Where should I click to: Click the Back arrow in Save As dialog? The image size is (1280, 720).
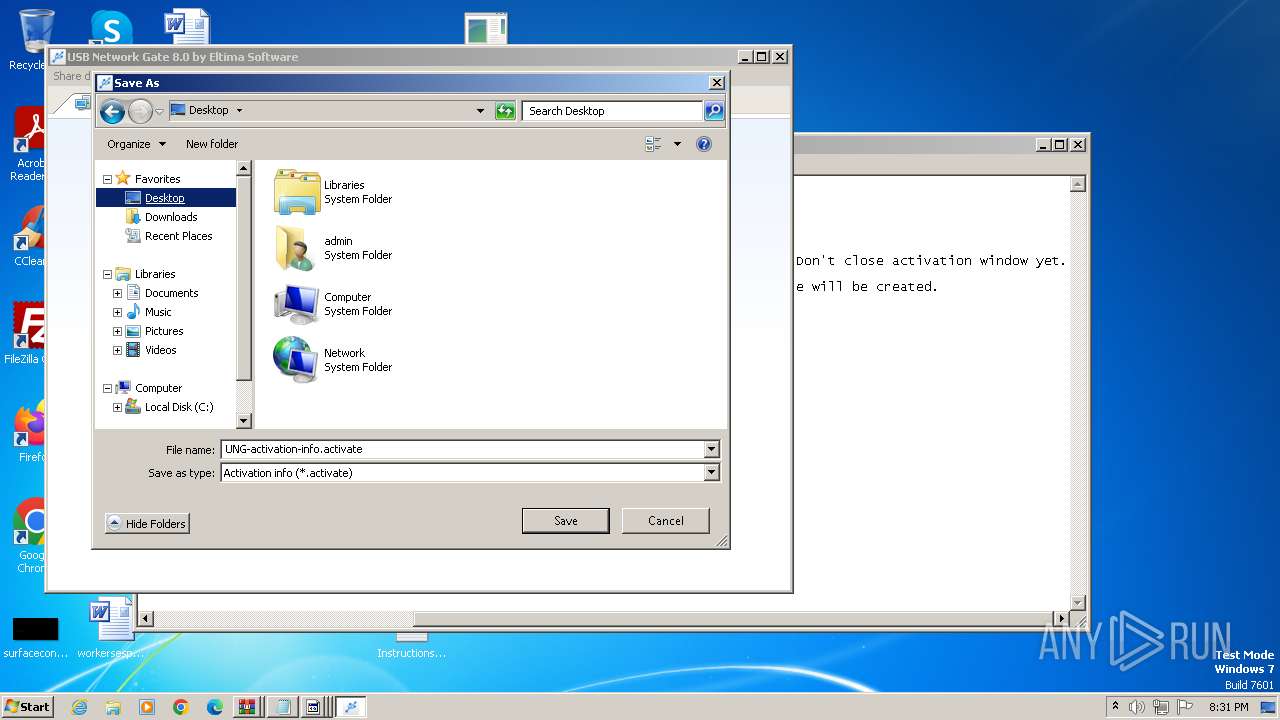112,111
